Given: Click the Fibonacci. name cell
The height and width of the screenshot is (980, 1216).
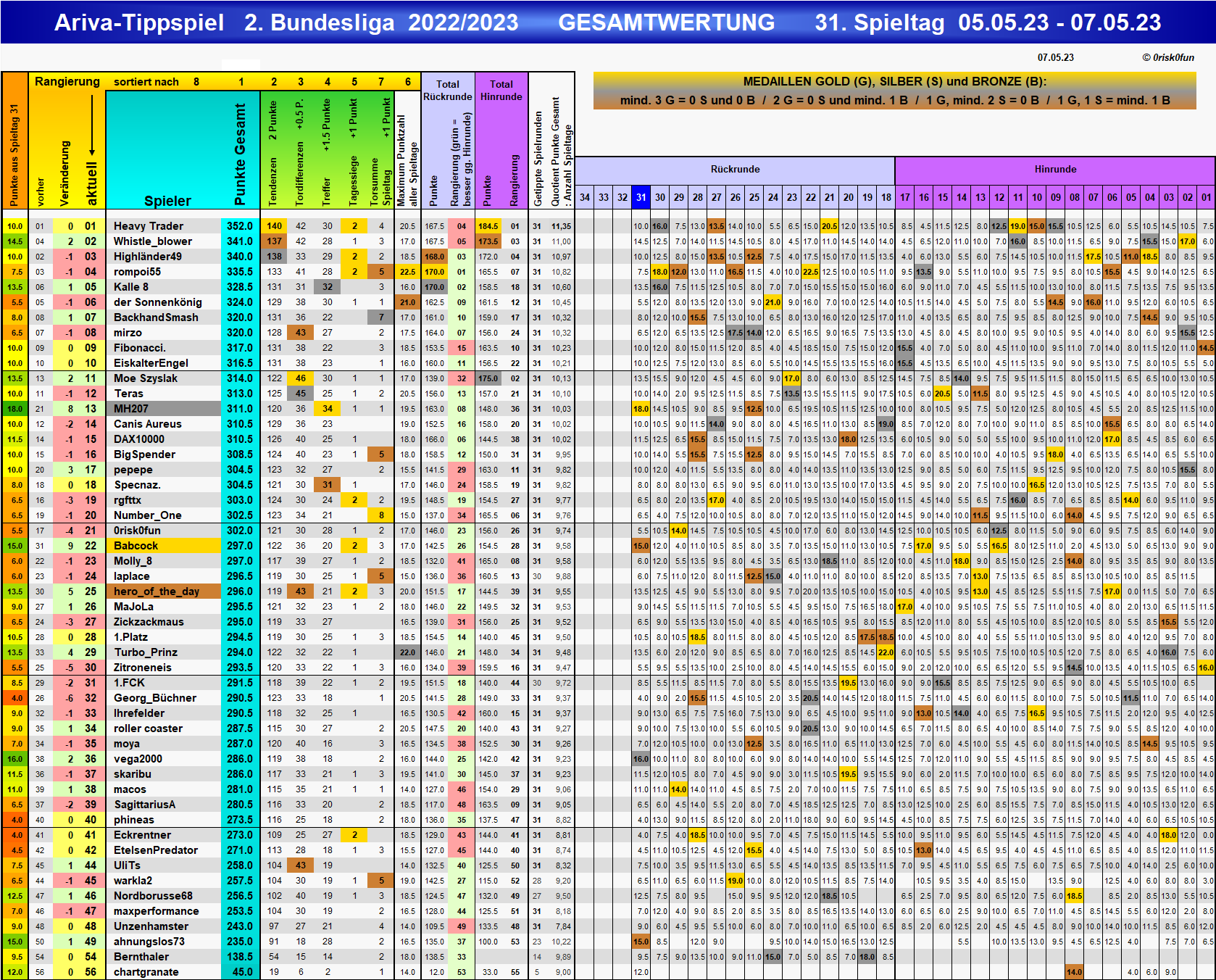Looking at the screenshot, I should (x=163, y=348).
